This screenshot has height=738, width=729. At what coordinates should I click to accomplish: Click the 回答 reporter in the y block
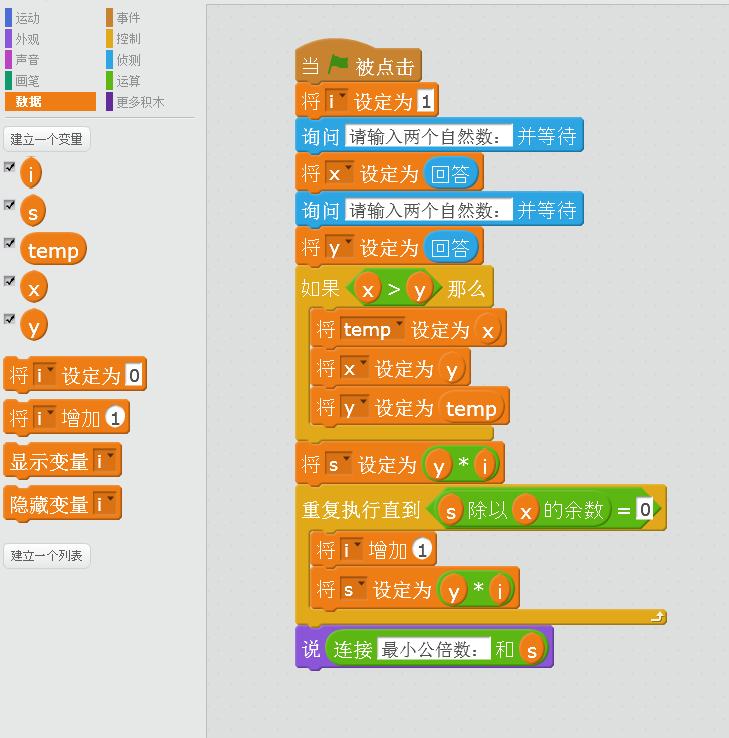pyautogui.click(x=450, y=247)
